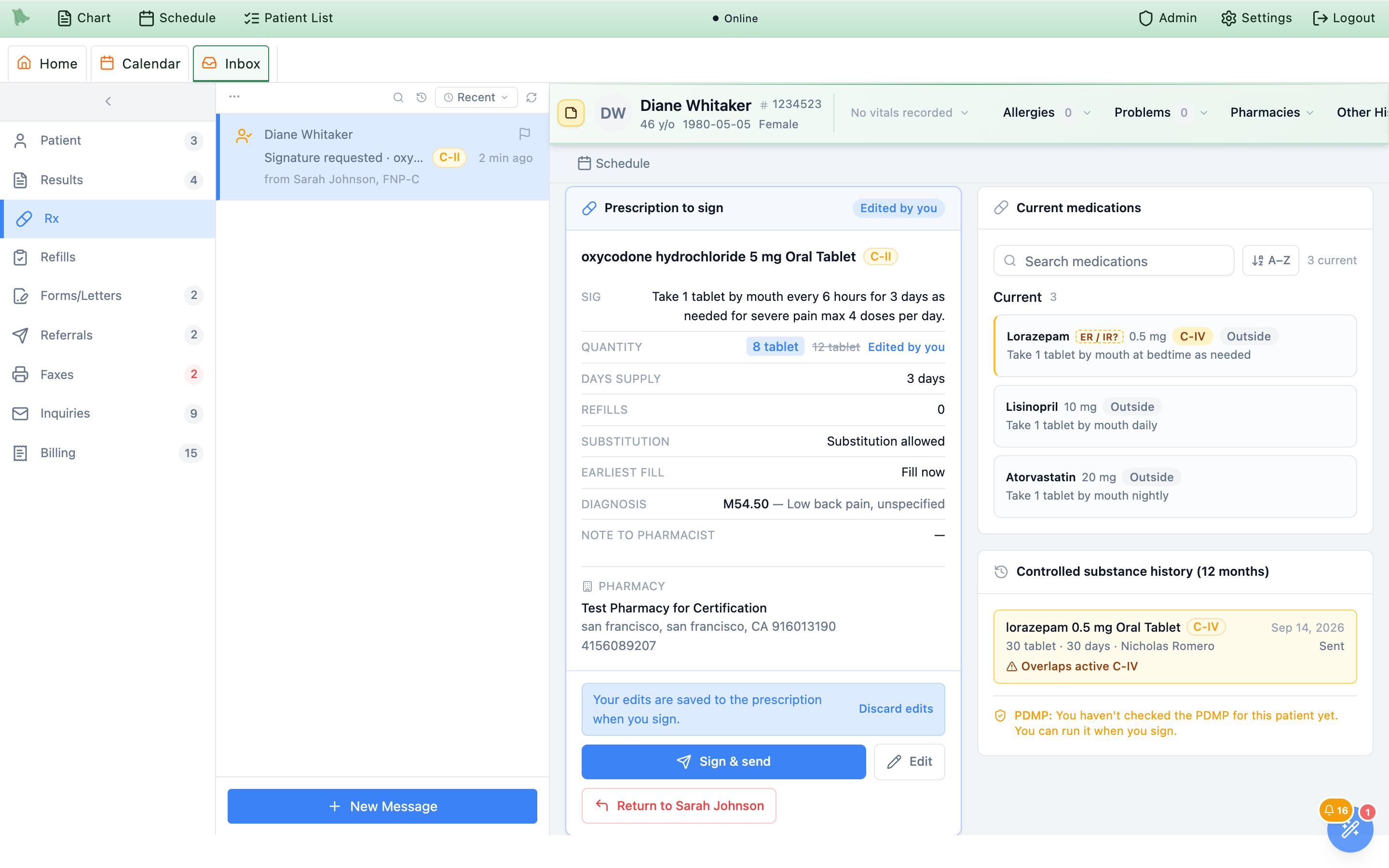Image resolution: width=1389 pixels, height=868 pixels.
Task: Click the Edit prescription button
Action: click(909, 761)
